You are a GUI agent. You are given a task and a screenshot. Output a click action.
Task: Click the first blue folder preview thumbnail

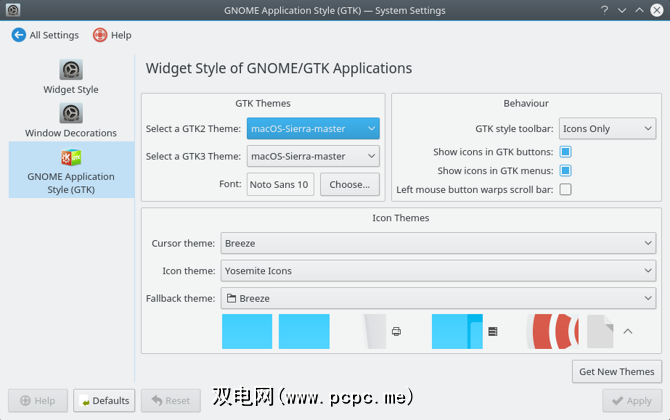[x=247, y=332]
